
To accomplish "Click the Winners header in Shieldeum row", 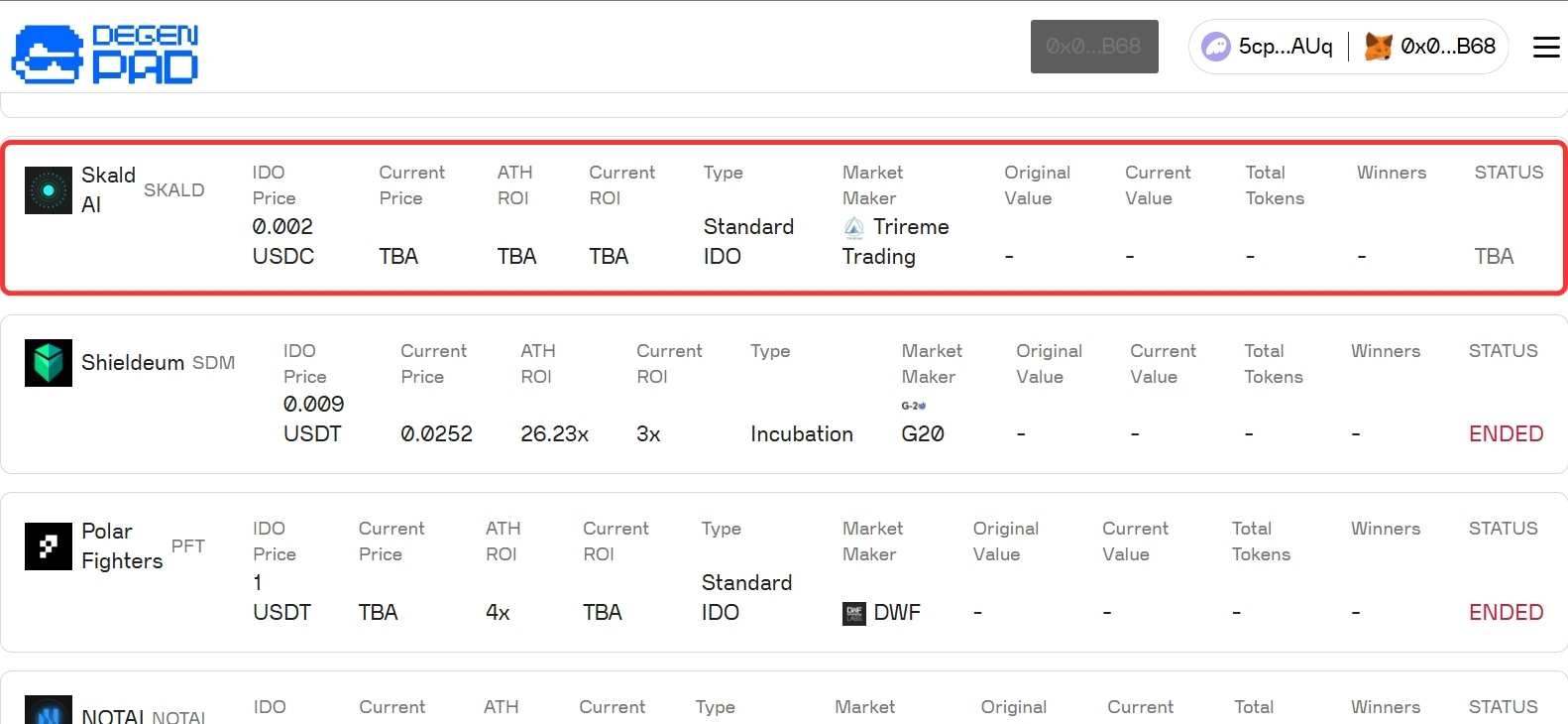I will click(1386, 351).
